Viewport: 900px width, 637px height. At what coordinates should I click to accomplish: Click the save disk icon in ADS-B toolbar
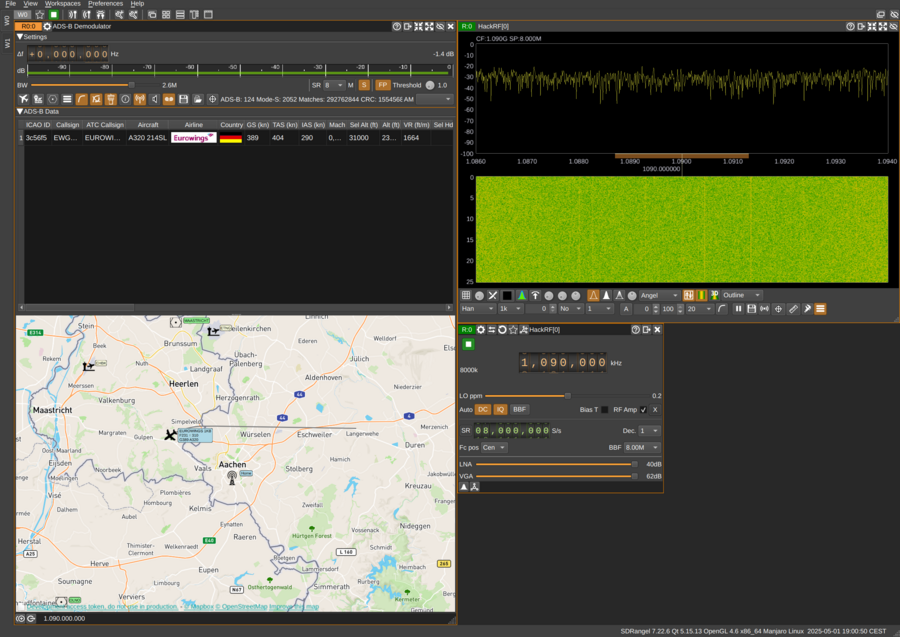click(183, 99)
